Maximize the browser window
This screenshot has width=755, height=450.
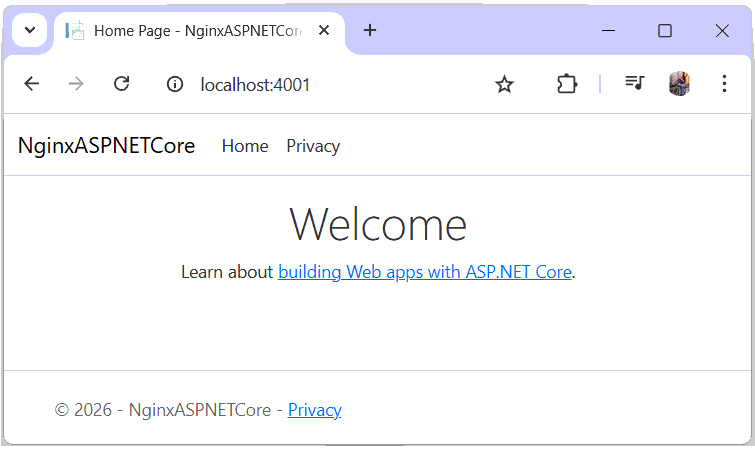pyautogui.click(x=665, y=31)
